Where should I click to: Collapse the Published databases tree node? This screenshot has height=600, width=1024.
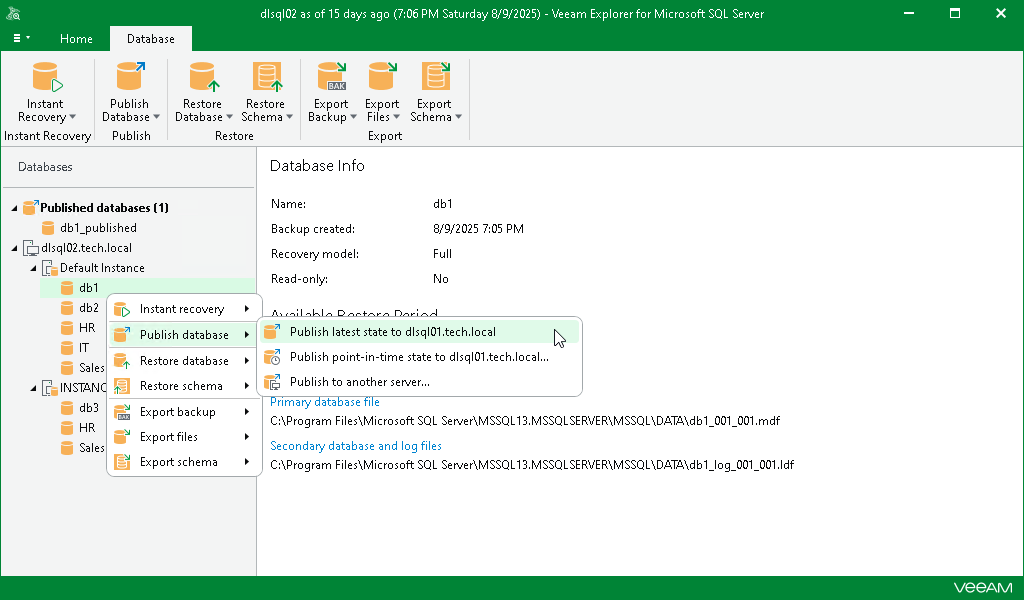15,208
